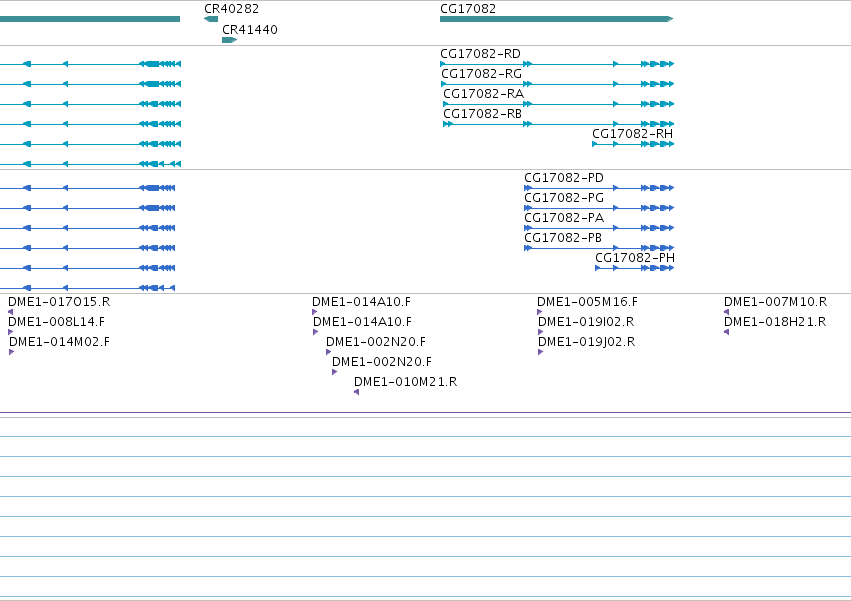Click the DME1-008L14.F arrow marker
This screenshot has height=601, width=851.
tap(11, 332)
